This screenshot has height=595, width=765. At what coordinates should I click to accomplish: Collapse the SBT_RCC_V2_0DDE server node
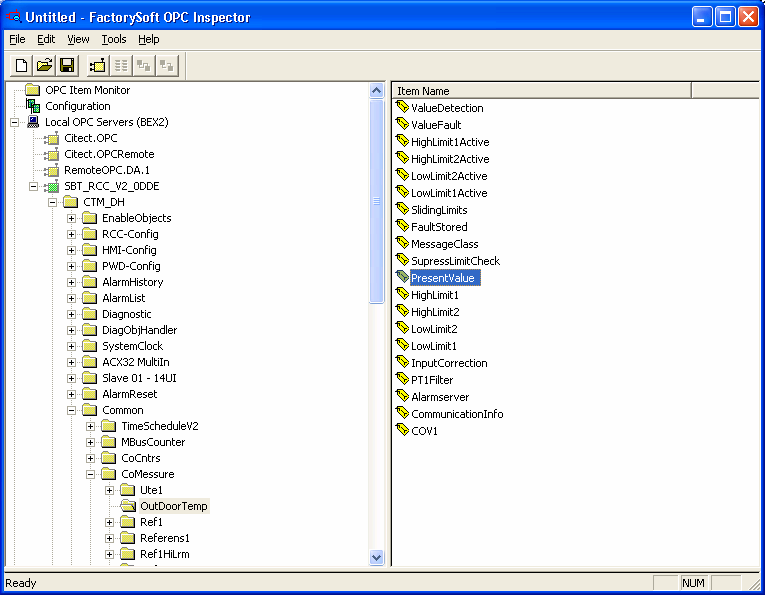(x=33, y=186)
